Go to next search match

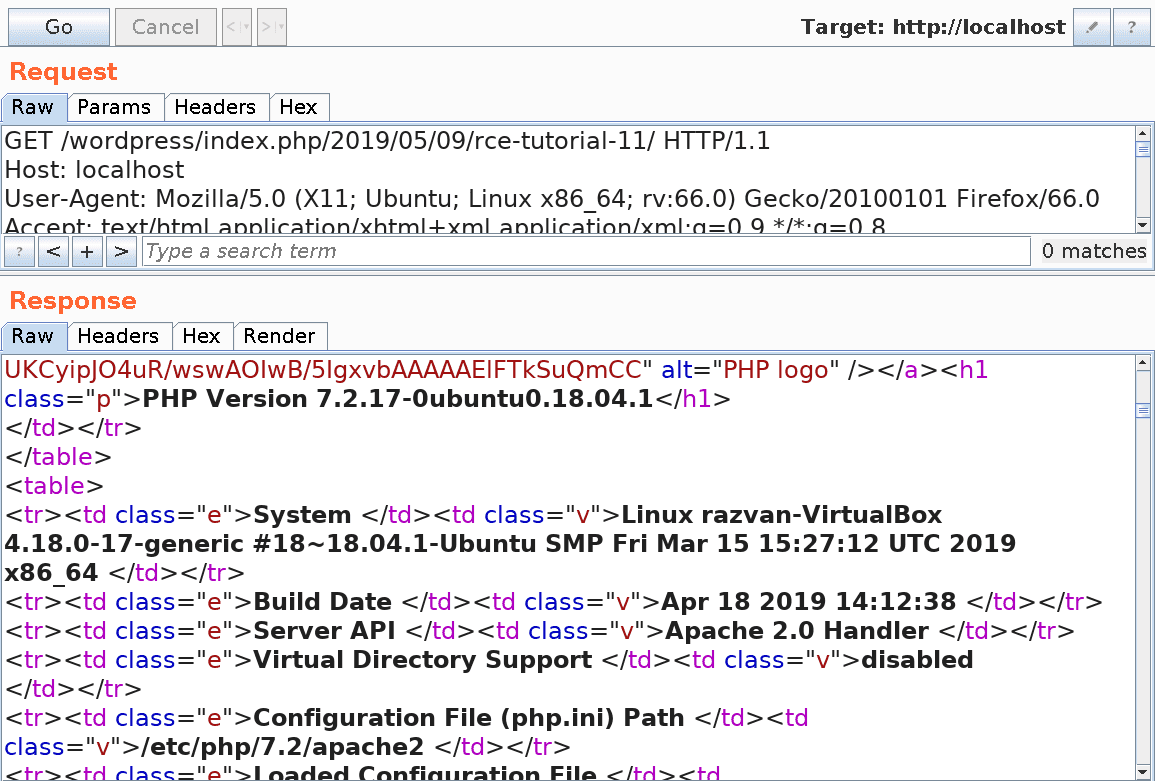pos(121,251)
